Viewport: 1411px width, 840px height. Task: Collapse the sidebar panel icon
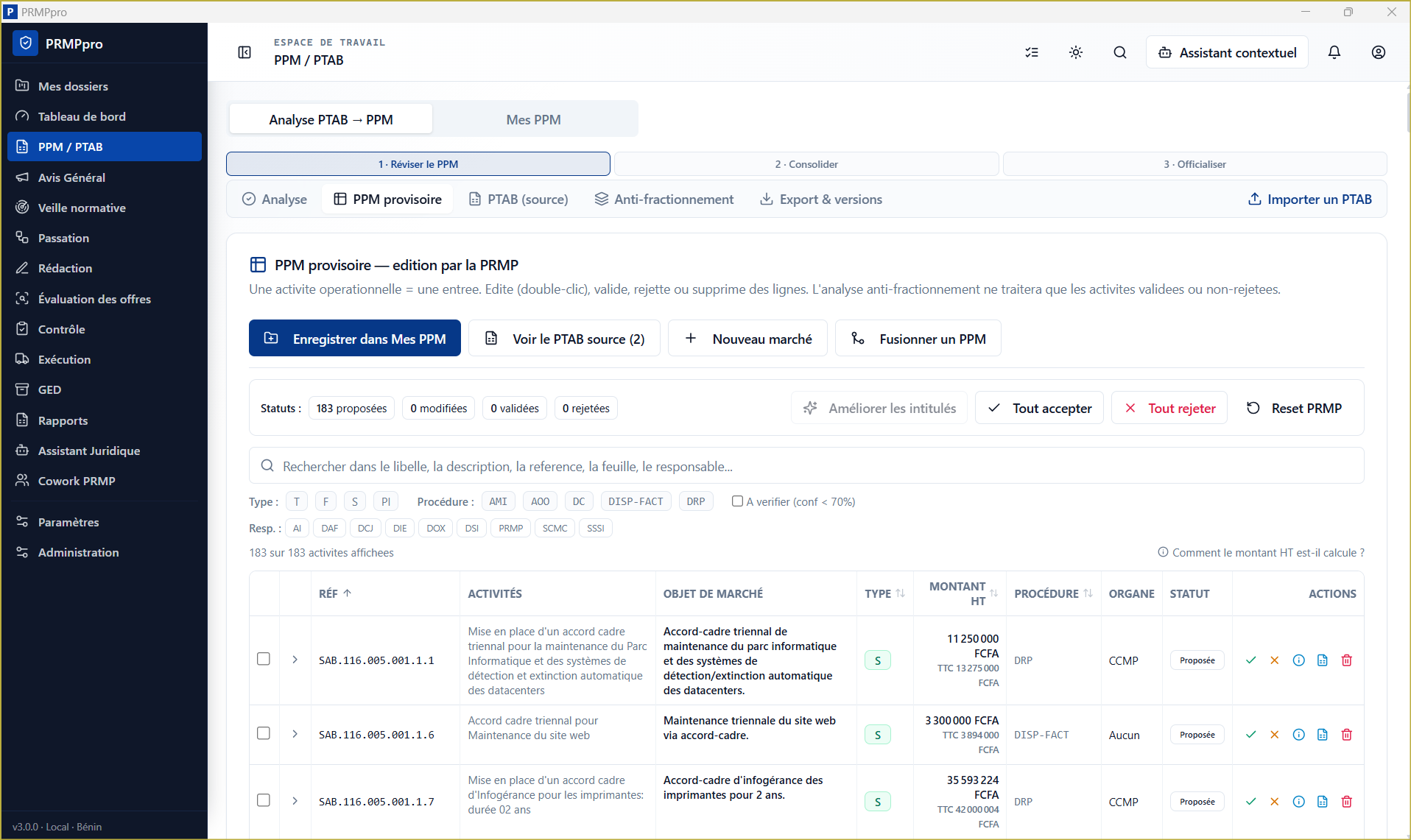[x=244, y=52]
